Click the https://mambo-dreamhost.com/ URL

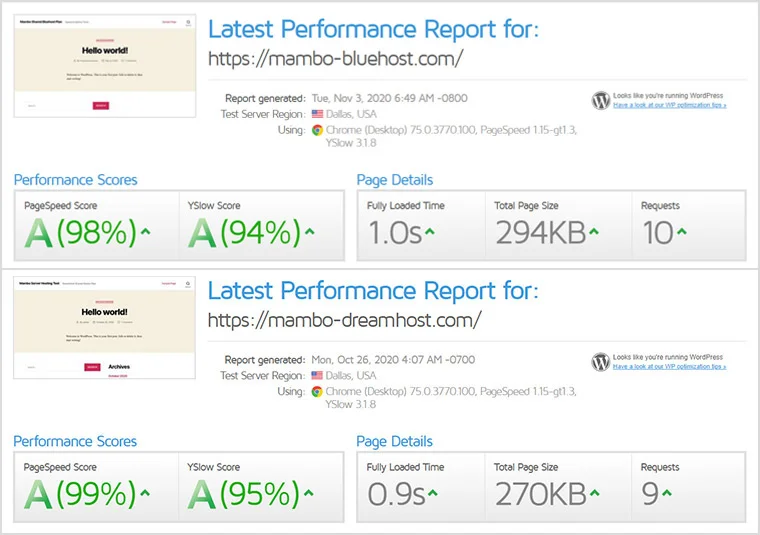pyautogui.click(x=345, y=320)
